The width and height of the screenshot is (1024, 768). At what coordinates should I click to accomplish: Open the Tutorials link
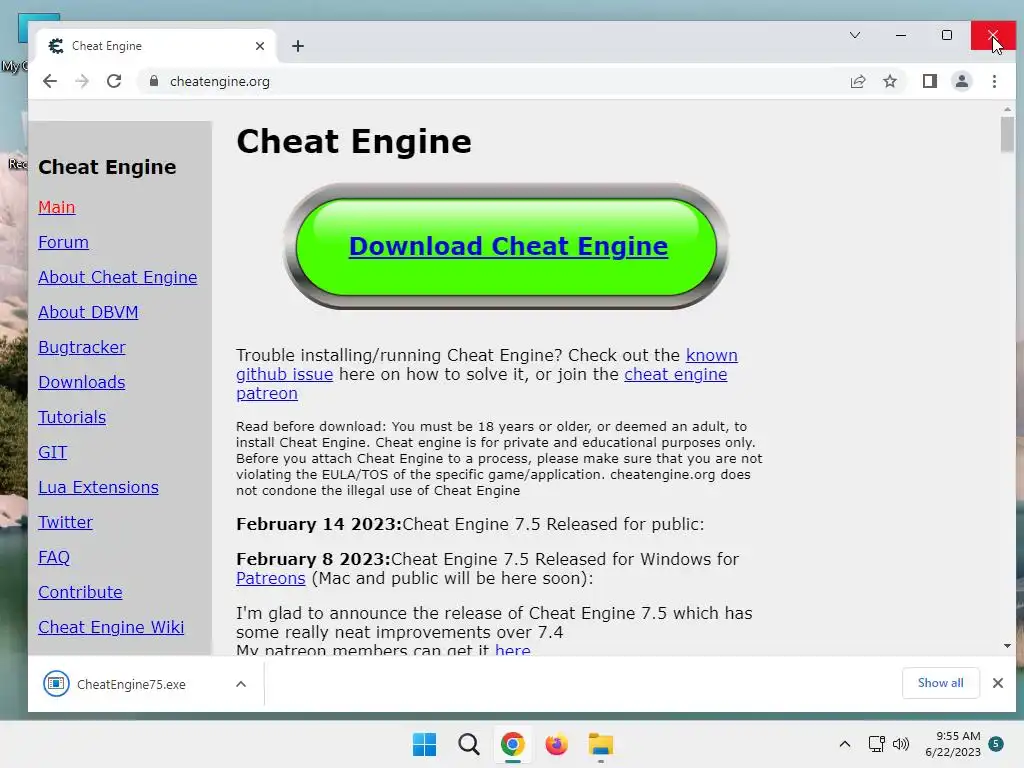tap(72, 417)
